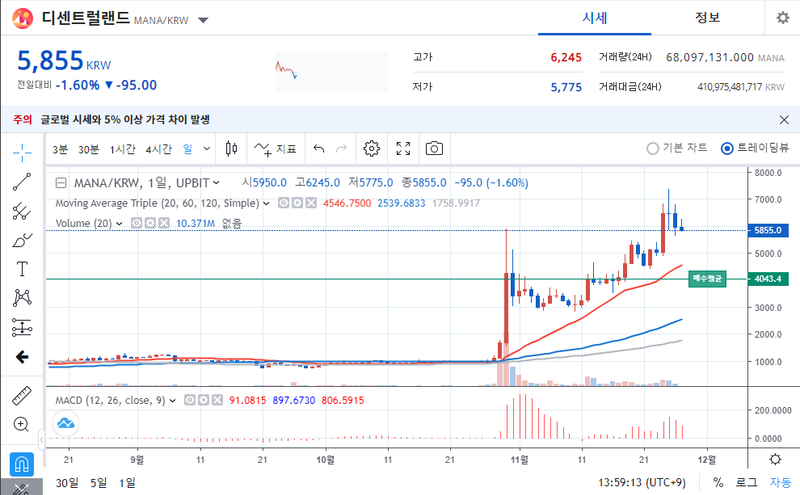The width and height of the screenshot is (800, 495).
Task: Set range to 1일
Action: tap(127, 483)
